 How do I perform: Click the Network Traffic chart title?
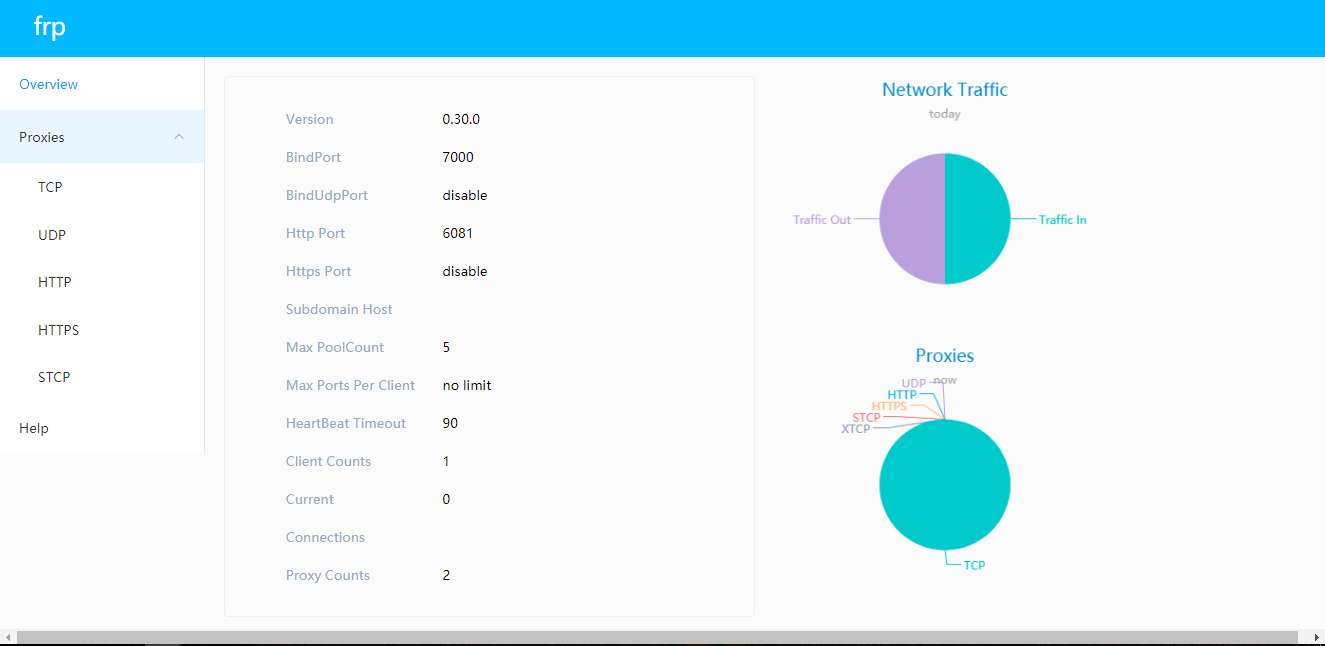(944, 90)
